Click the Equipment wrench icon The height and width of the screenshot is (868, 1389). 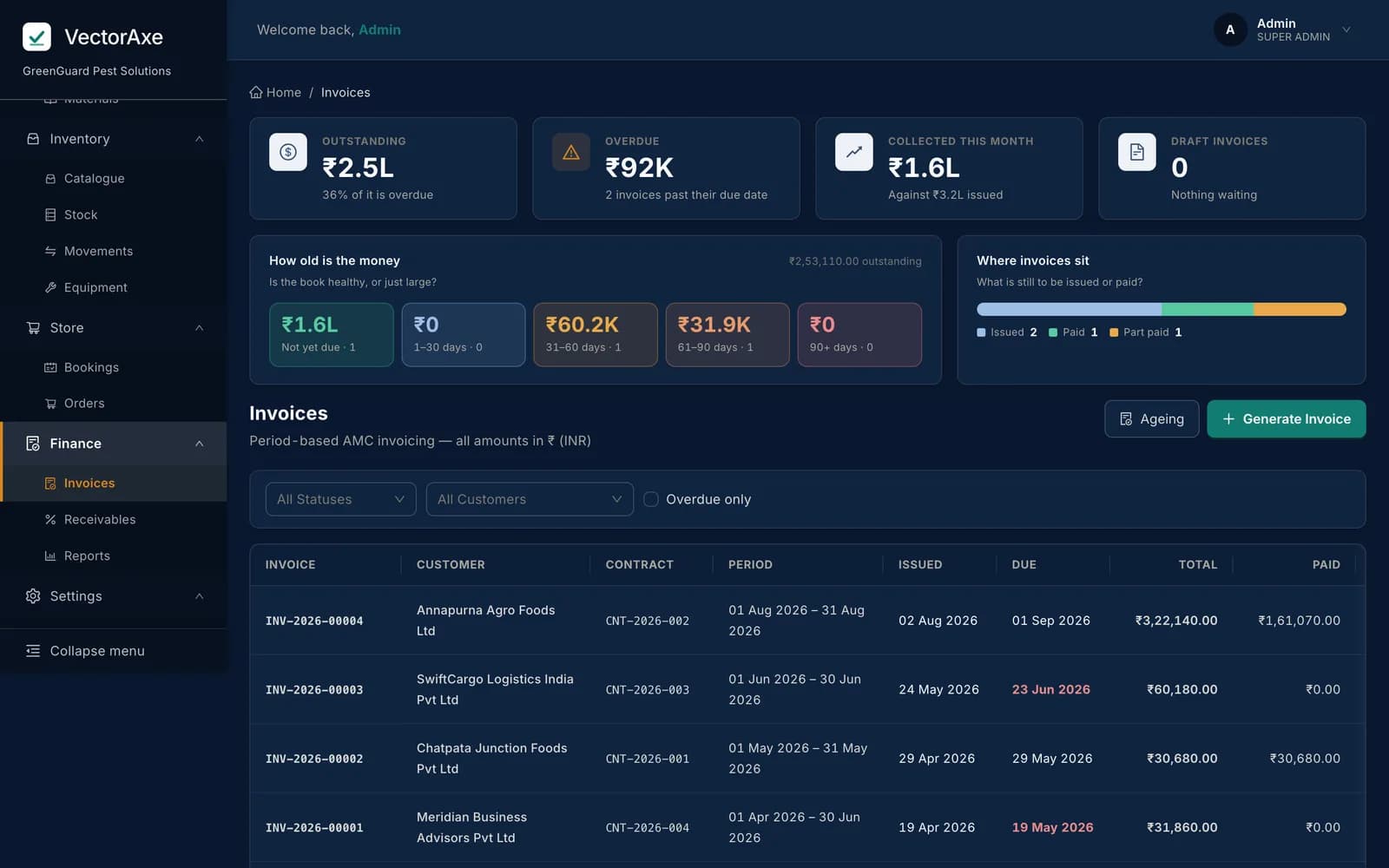tap(50, 287)
